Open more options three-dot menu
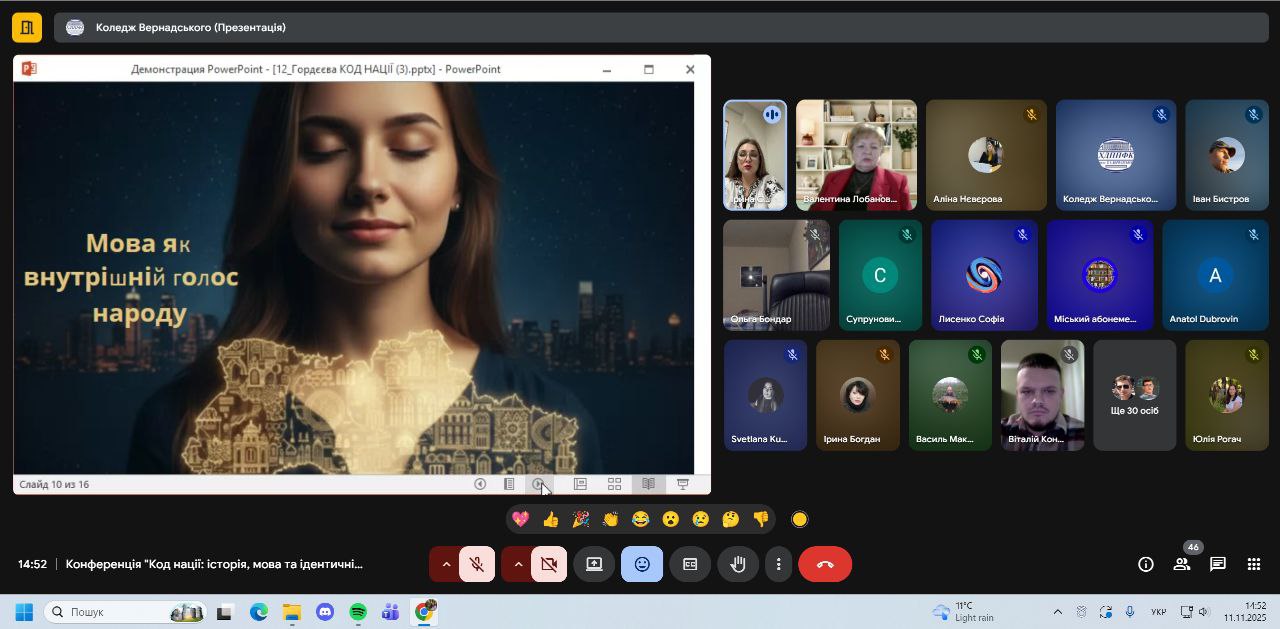This screenshot has width=1280, height=629. [779, 564]
